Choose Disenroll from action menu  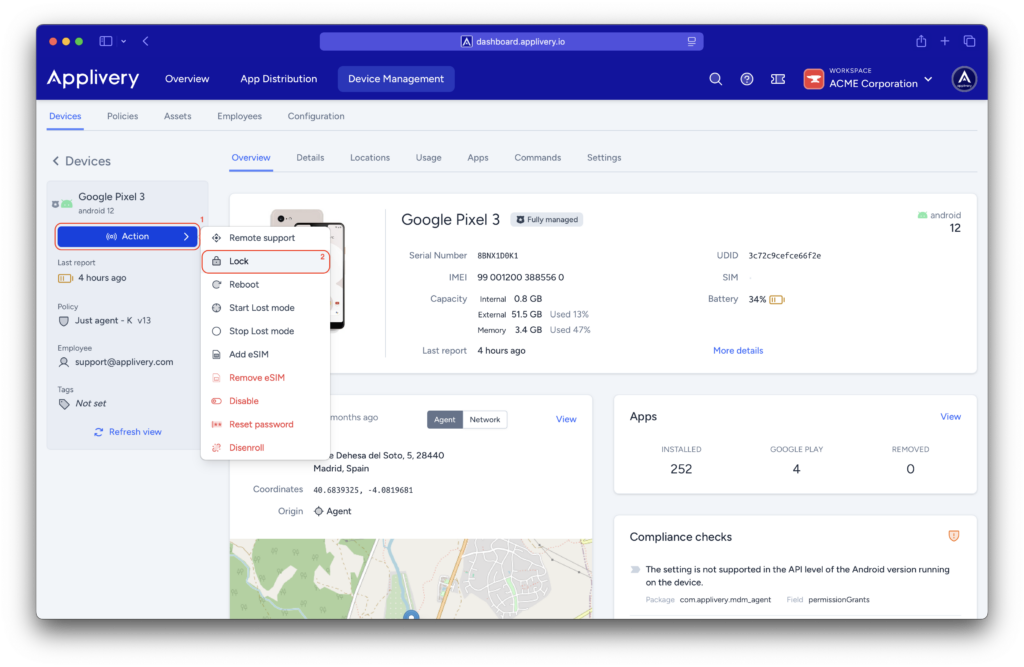265,447
